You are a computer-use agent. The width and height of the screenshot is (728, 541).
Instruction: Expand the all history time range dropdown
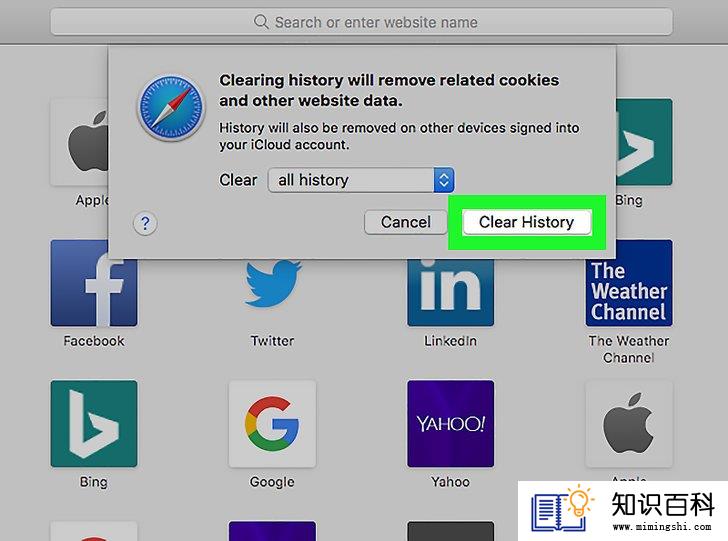(361, 180)
